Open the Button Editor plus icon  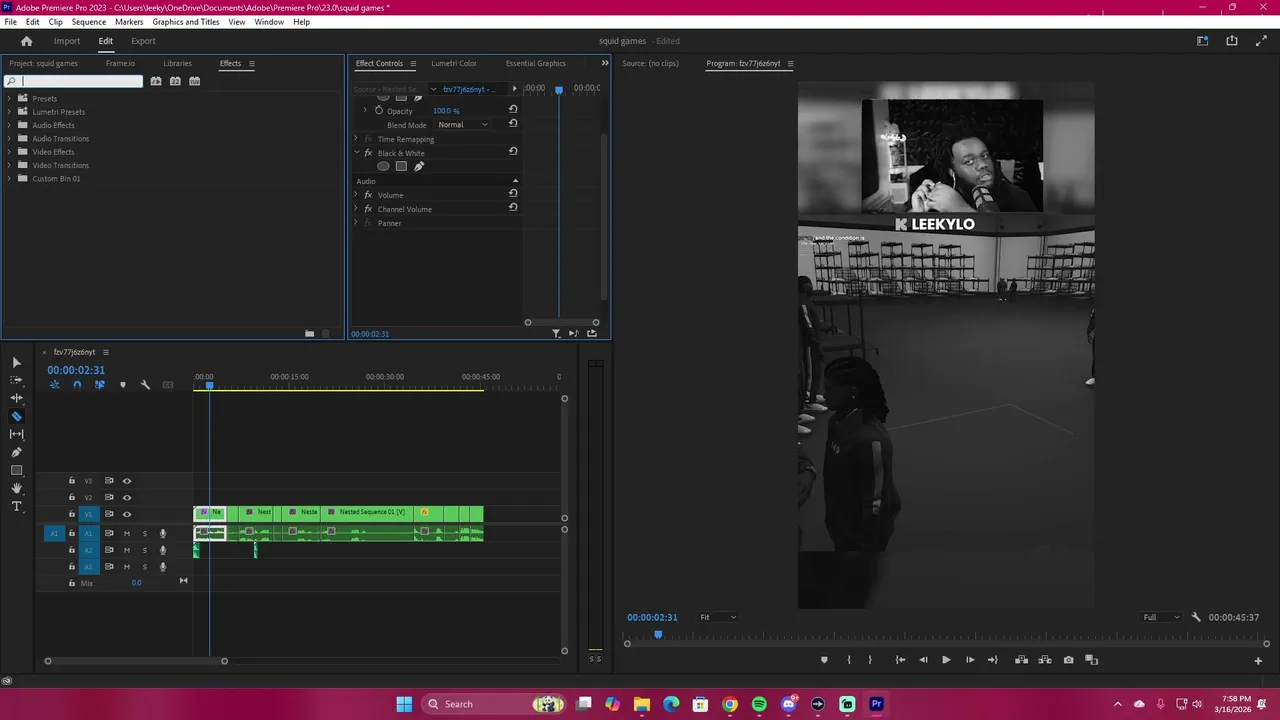point(1258,660)
